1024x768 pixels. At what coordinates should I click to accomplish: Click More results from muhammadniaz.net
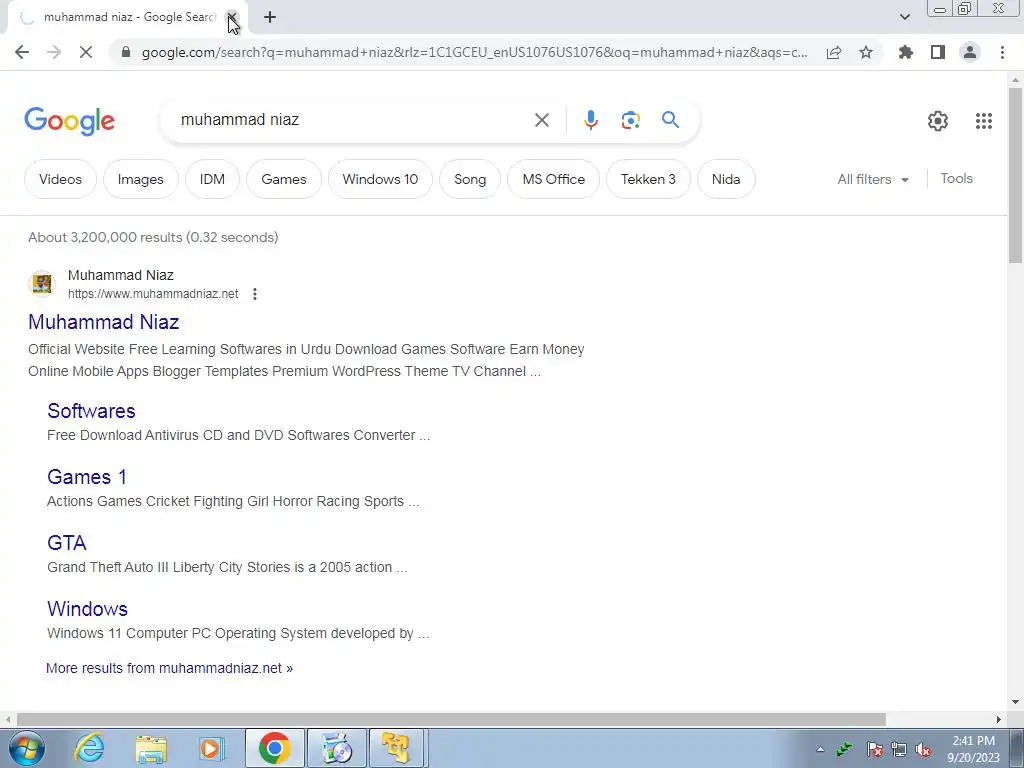[x=169, y=668]
